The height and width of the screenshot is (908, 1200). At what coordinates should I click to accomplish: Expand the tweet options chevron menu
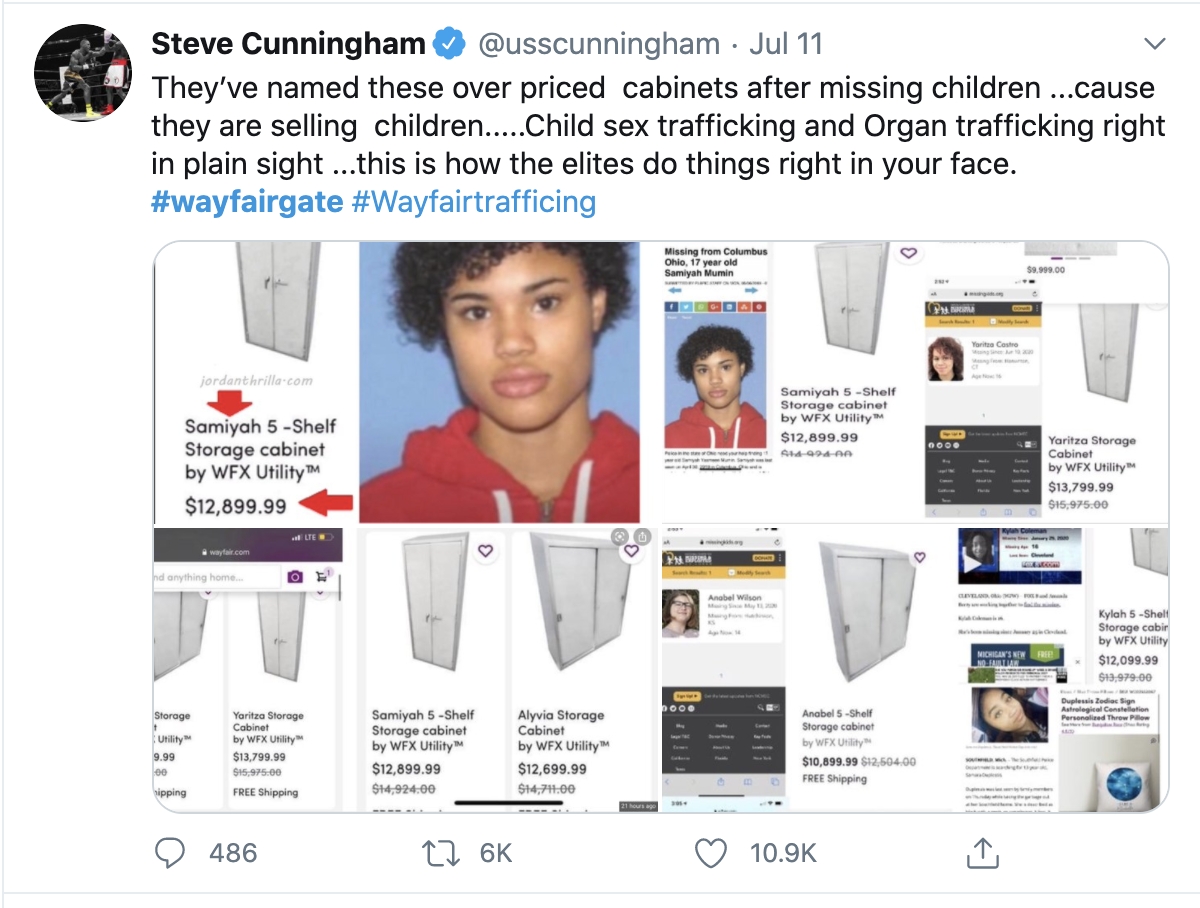tap(1154, 45)
